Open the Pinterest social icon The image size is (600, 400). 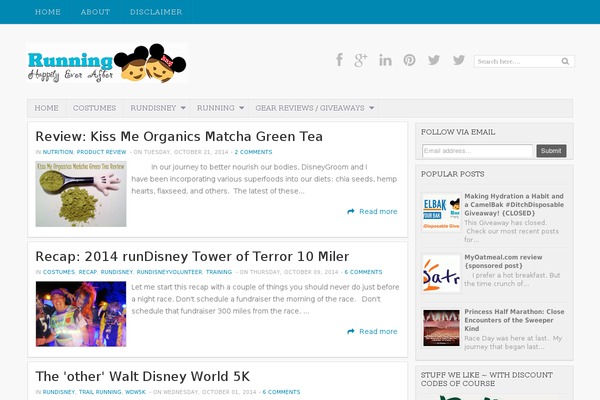[409, 60]
